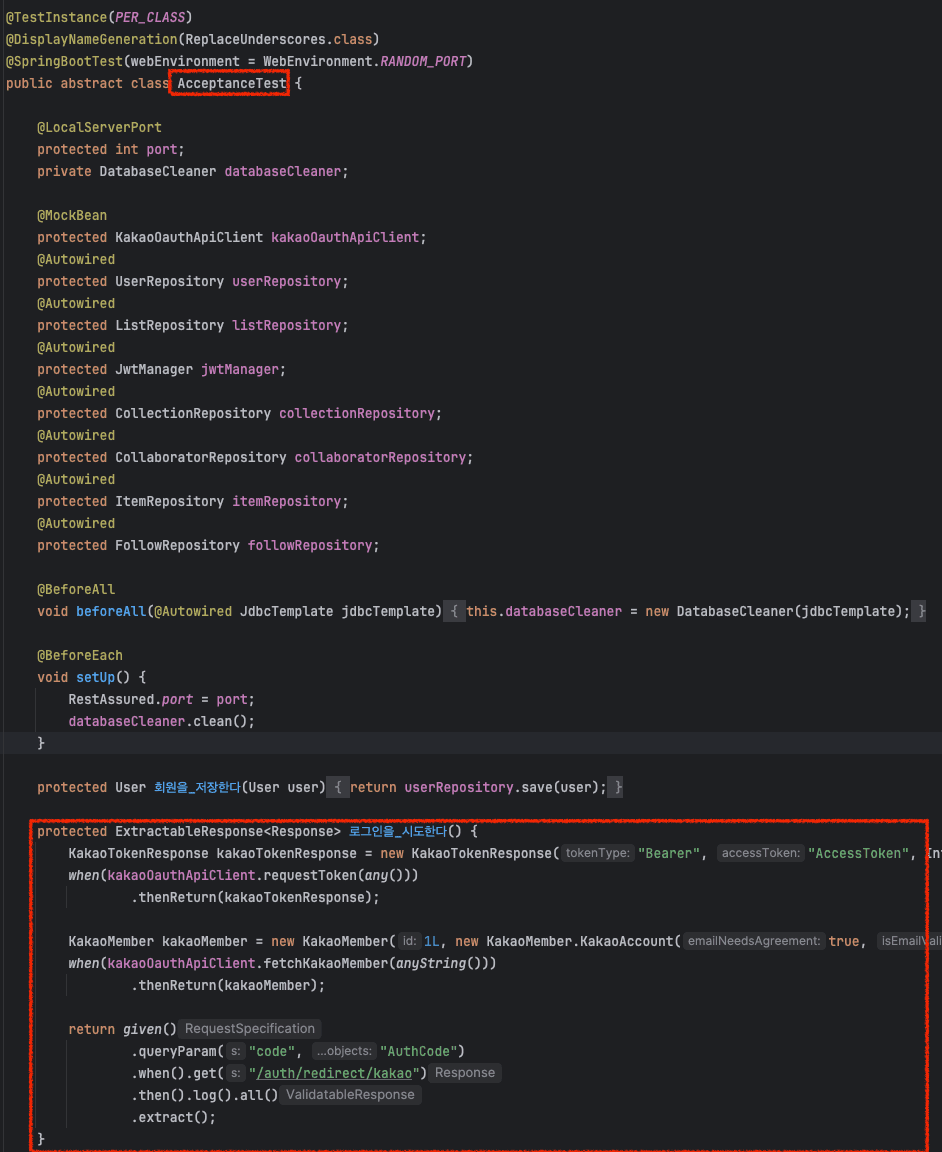
Task: Click the databaseCleaner field declaration name
Action: [x=282, y=171]
